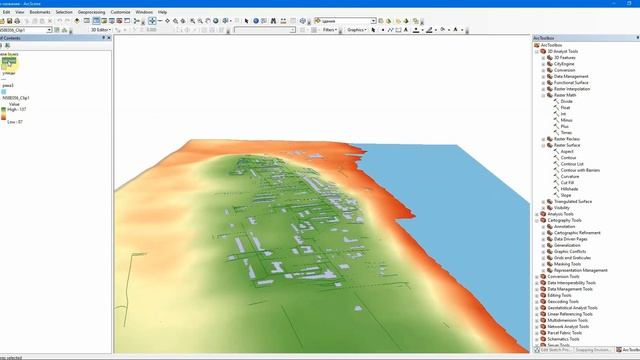Collapse the Raster Math toolset
640x360 pixels.
click(x=543, y=95)
